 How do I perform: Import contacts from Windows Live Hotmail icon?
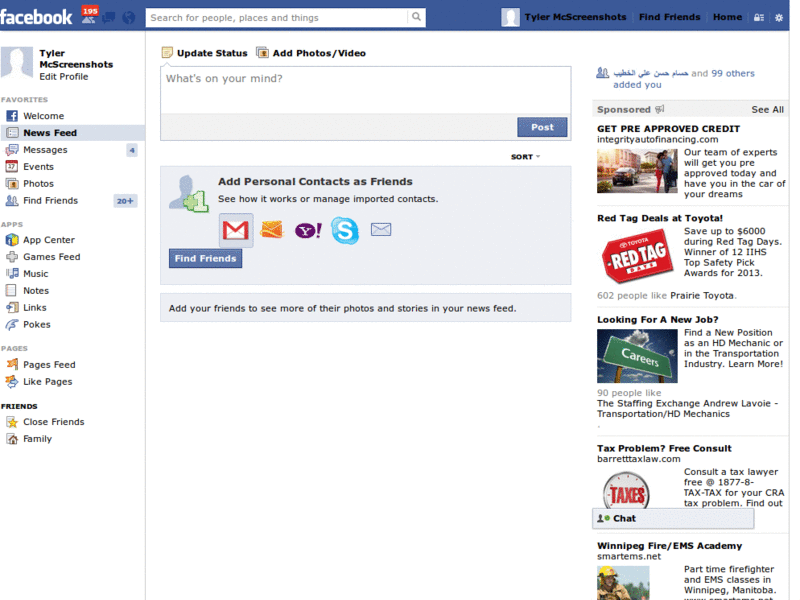pyautogui.click(x=272, y=230)
